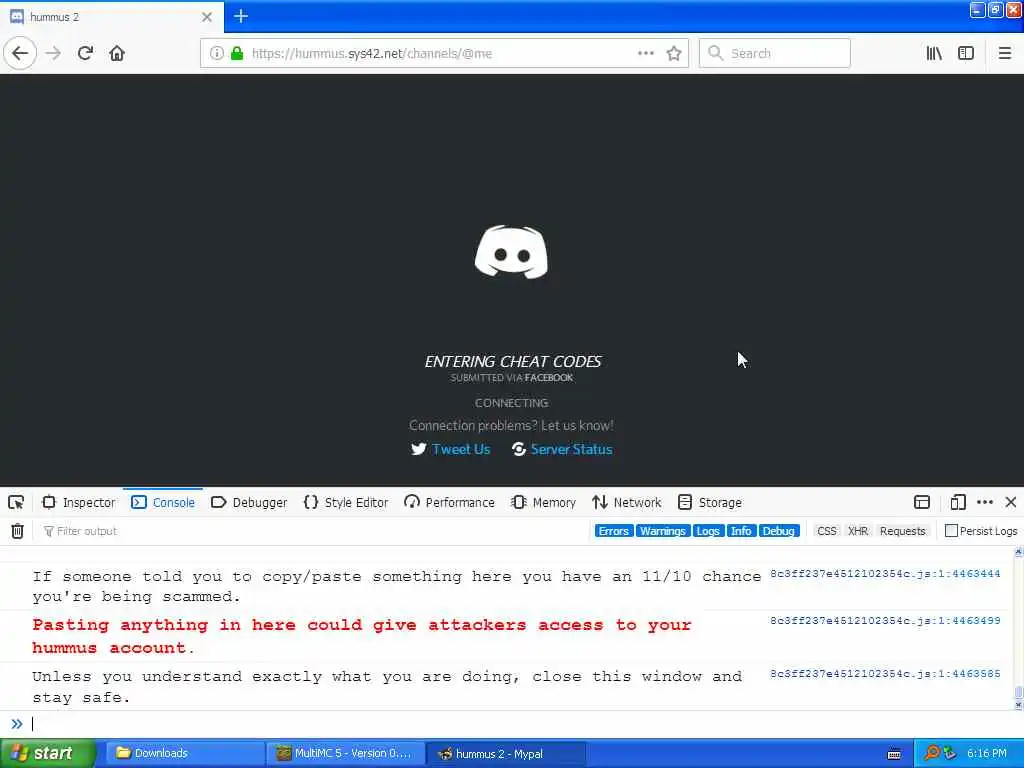The image size is (1024, 768).
Task: Activate the element picker in devtools
Action: point(16,502)
